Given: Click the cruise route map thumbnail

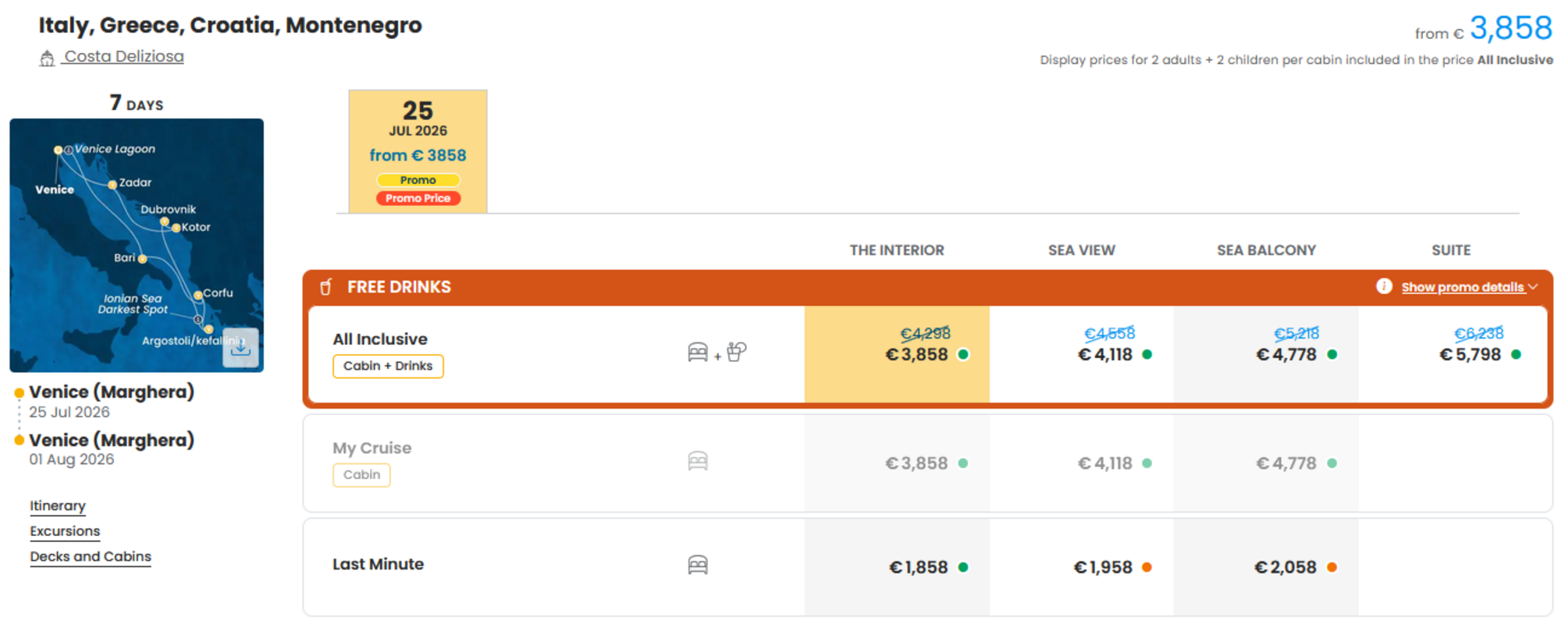Looking at the screenshot, I should (137, 245).
